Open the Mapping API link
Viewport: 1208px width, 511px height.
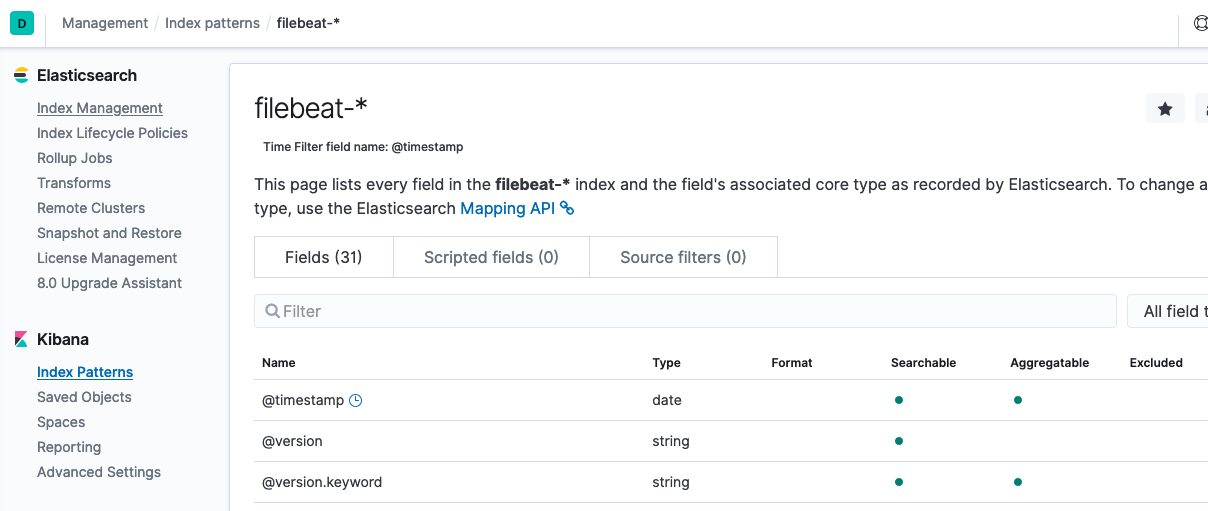pyautogui.click(x=506, y=208)
